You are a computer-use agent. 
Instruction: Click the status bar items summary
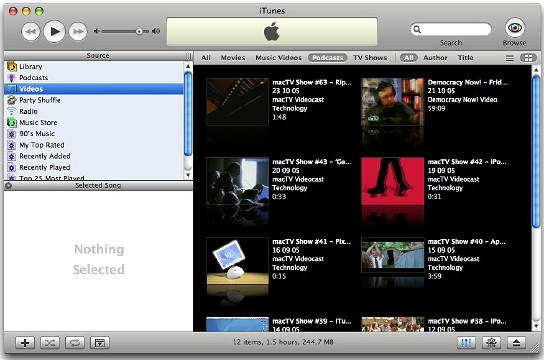[283, 342]
